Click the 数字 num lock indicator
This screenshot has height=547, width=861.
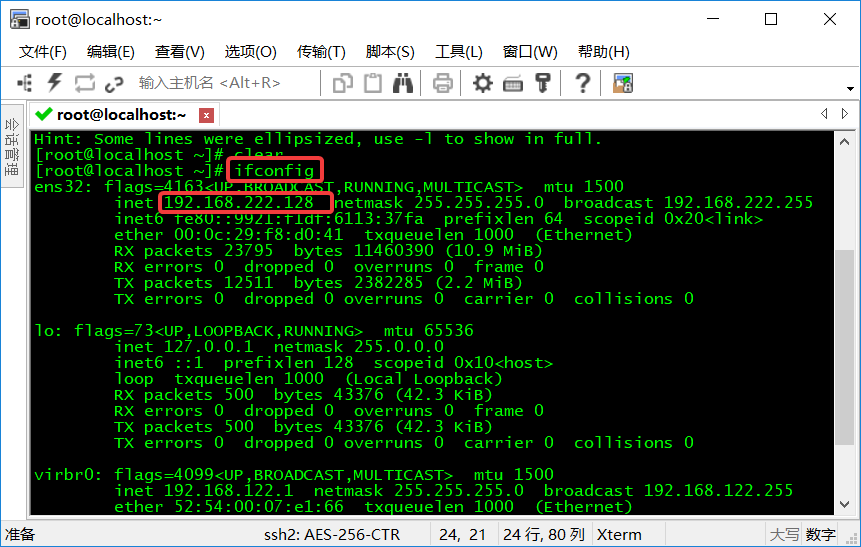click(x=820, y=534)
